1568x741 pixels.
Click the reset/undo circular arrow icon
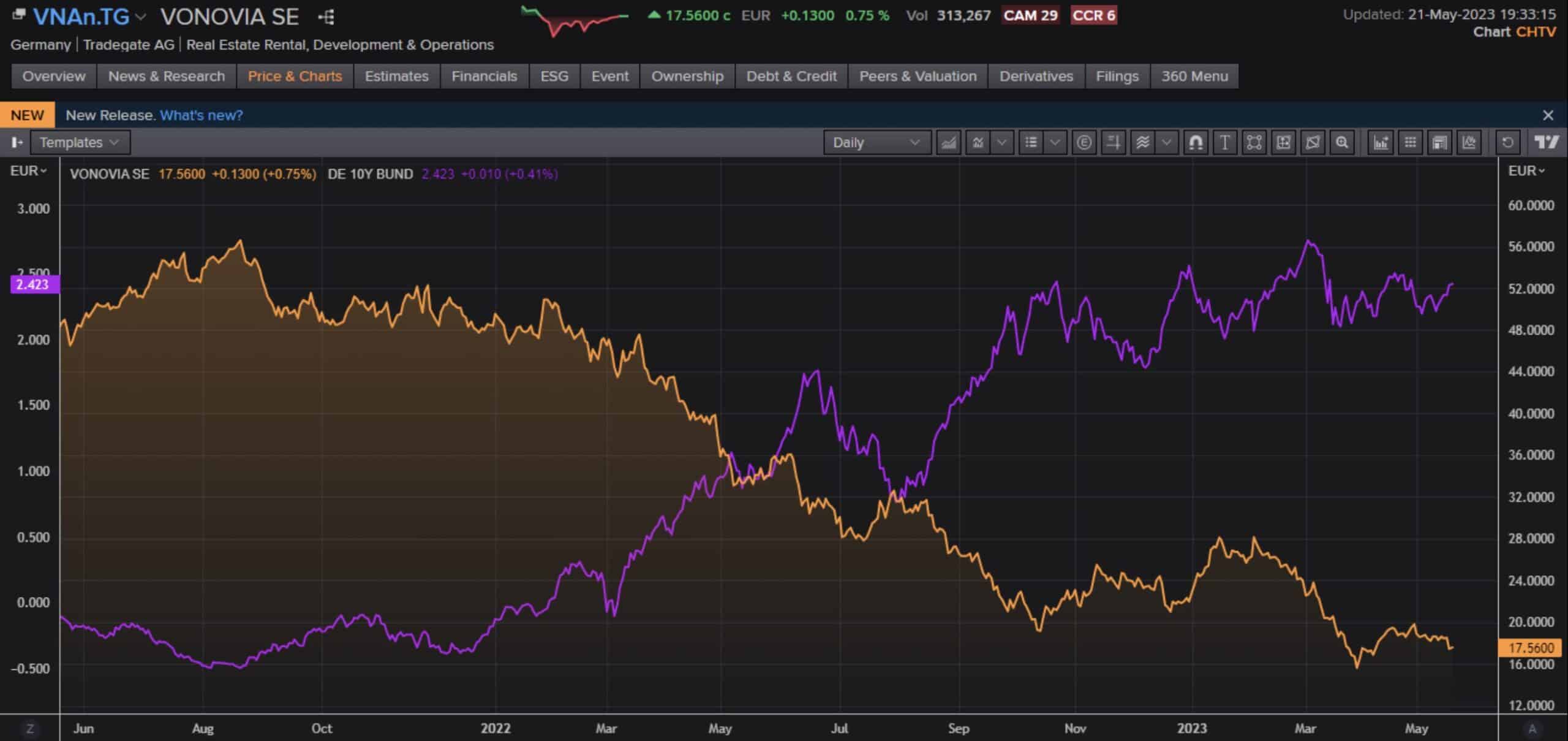coord(1508,142)
